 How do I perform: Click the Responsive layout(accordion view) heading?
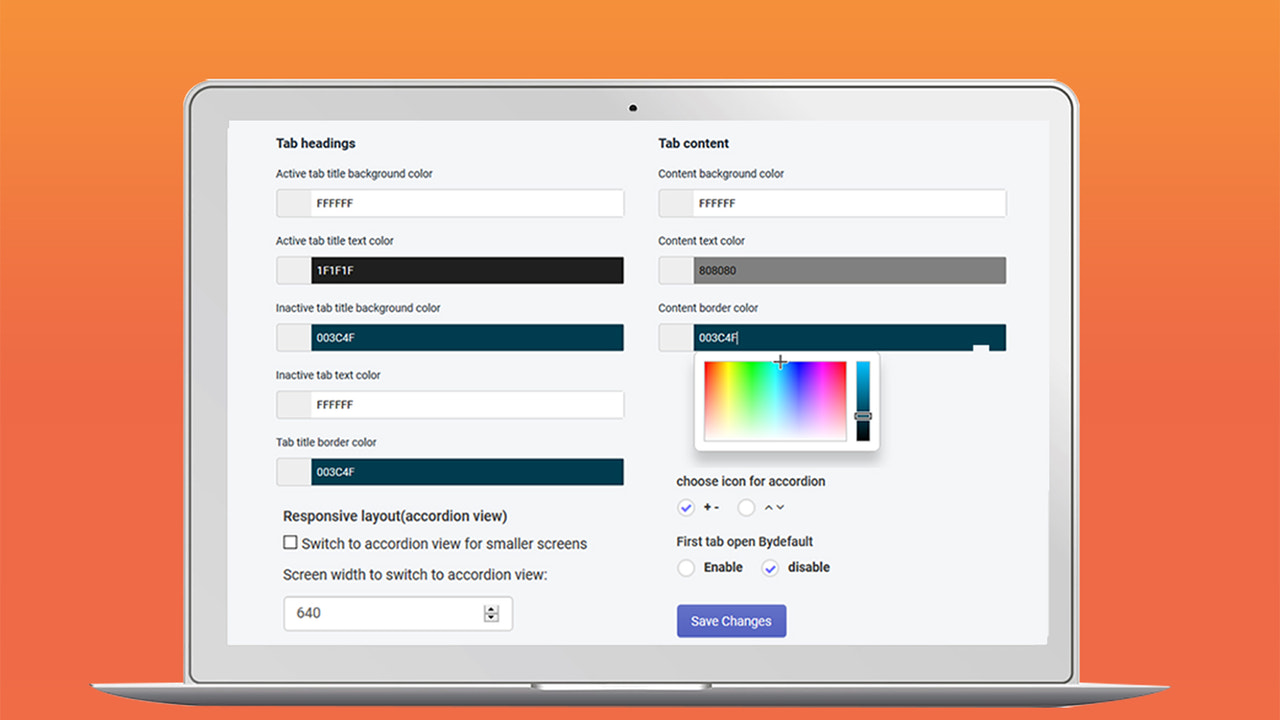395,516
